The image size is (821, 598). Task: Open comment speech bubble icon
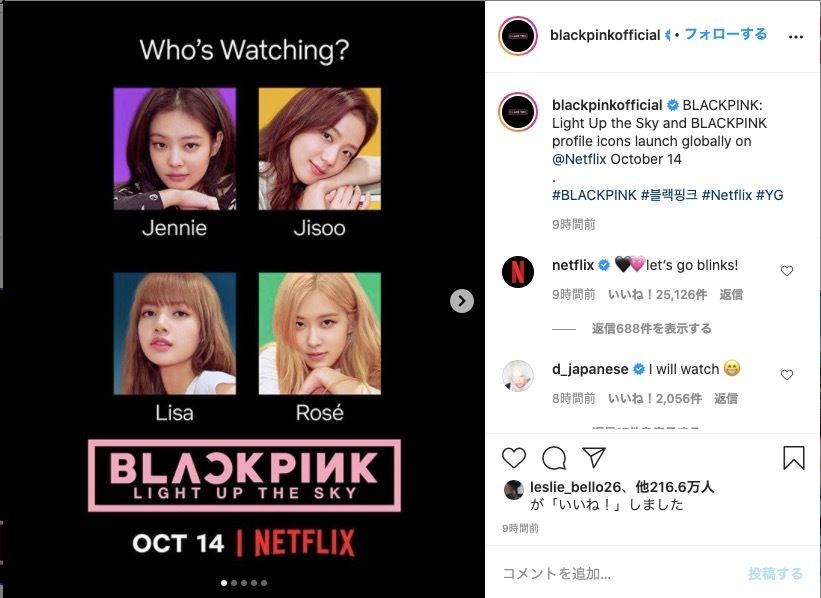[x=554, y=458]
